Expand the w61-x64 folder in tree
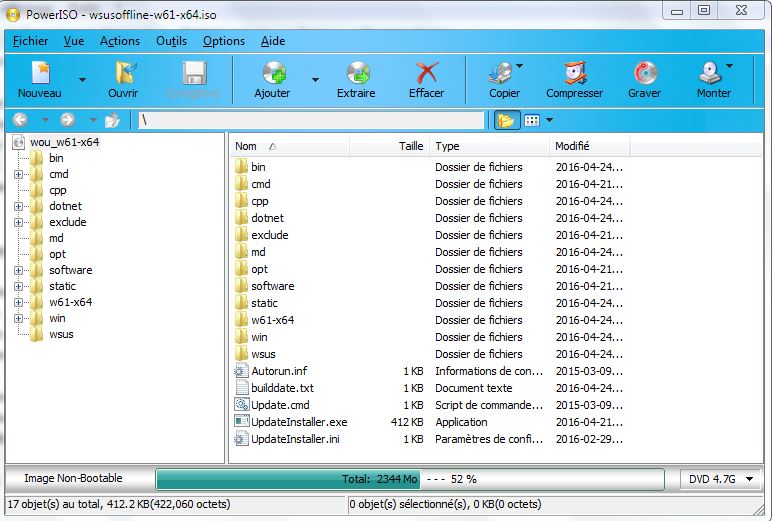772x521 pixels. [x=18, y=302]
